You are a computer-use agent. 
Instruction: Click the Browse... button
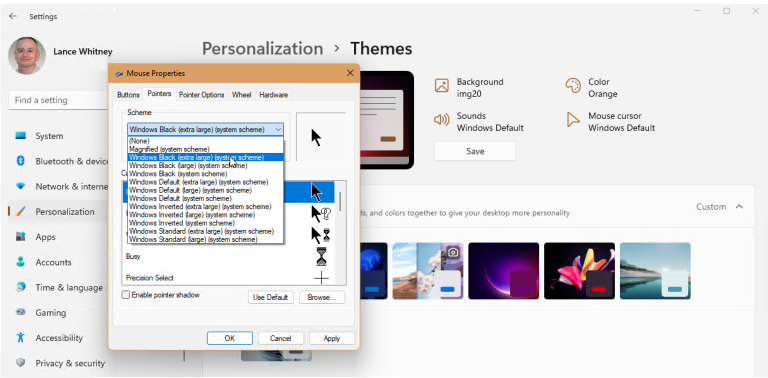(322, 297)
